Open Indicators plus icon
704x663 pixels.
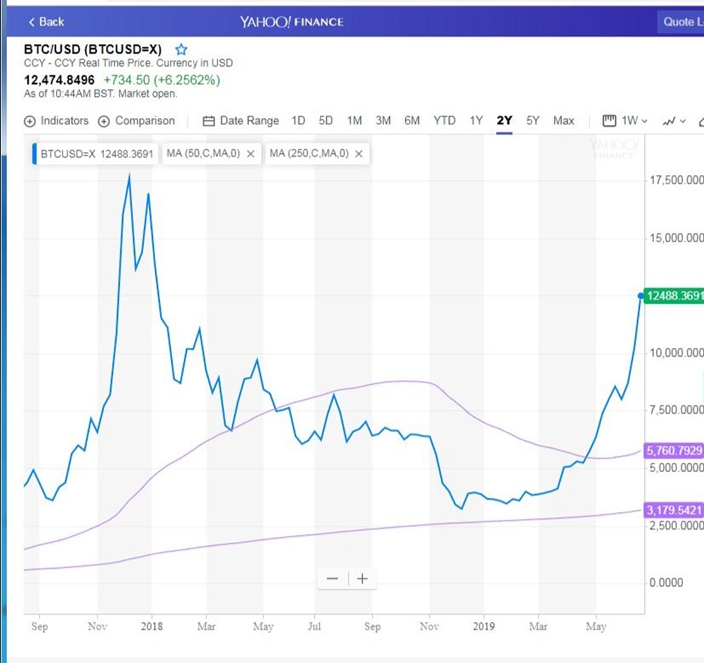coord(30,121)
